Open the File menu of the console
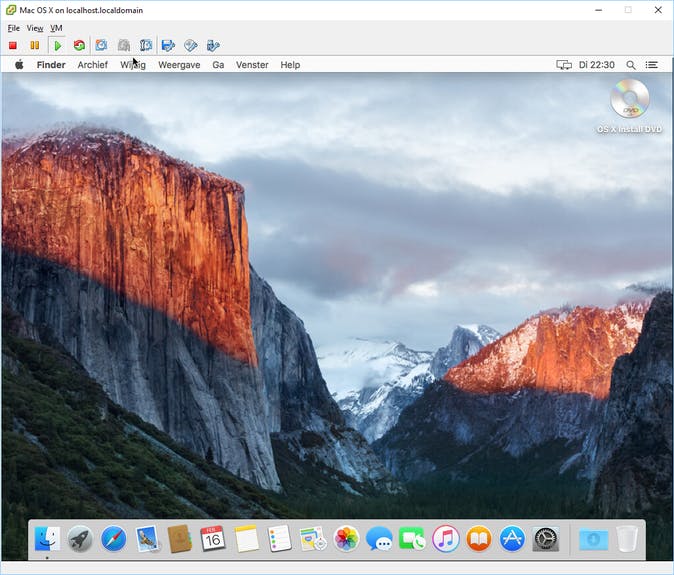The height and width of the screenshot is (575, 674). (x=14, y=28)
